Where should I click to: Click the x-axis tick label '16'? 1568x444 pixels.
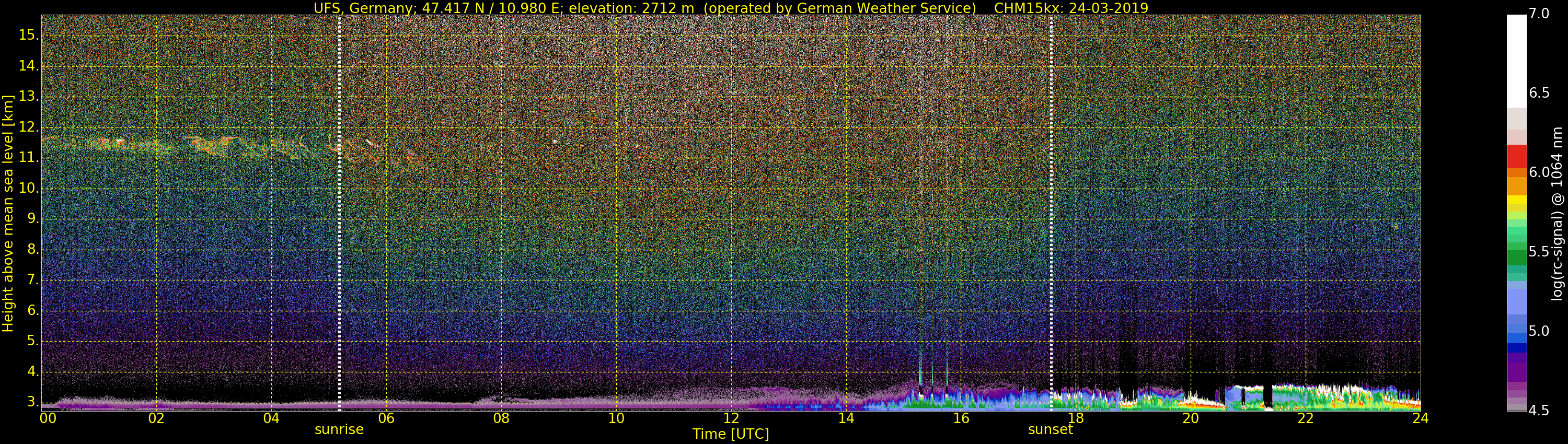click(x=961, y=418)
